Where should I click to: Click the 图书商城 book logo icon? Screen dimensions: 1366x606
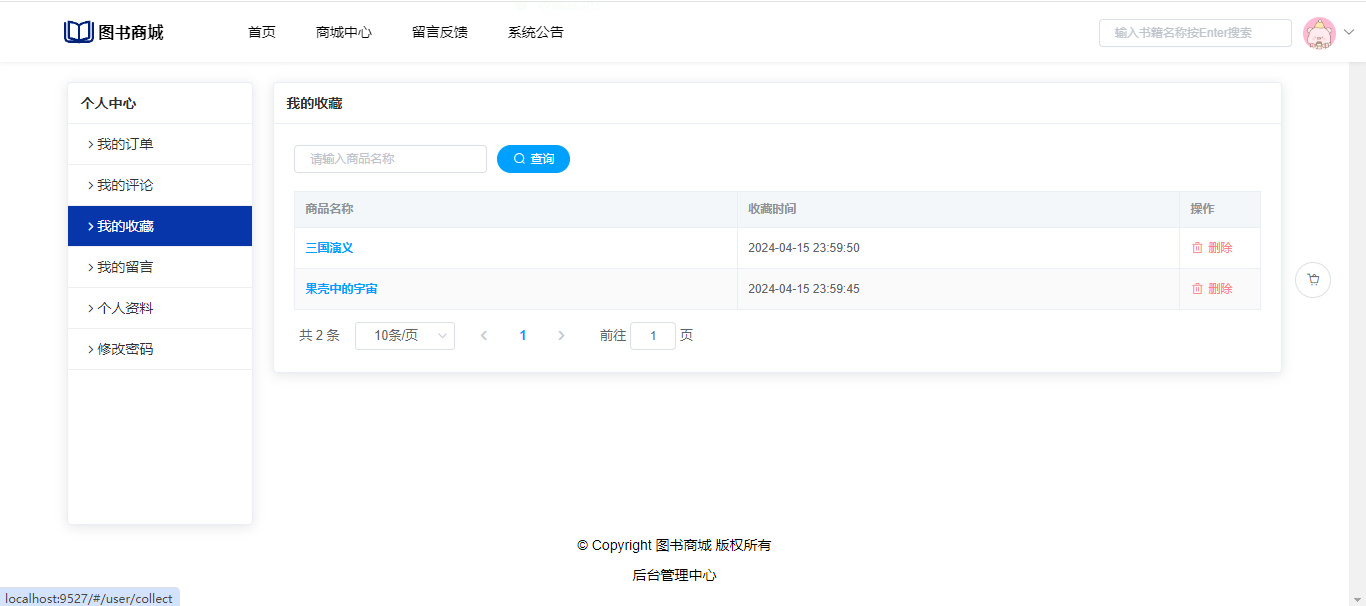pos(78,32)
